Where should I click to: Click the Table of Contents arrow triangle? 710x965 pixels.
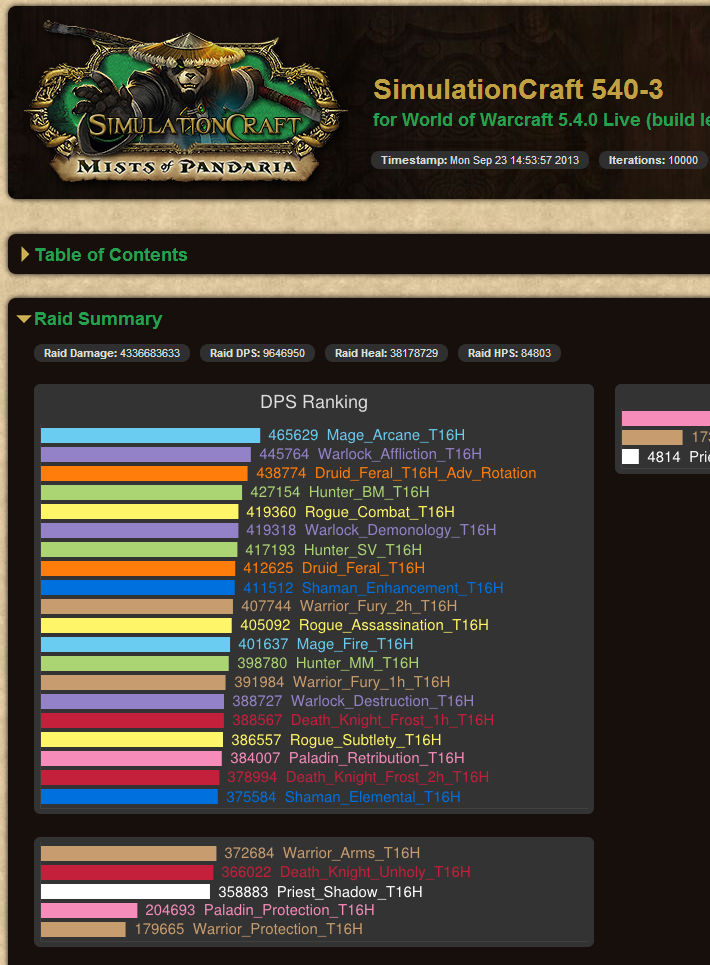(x=25, y=255)
